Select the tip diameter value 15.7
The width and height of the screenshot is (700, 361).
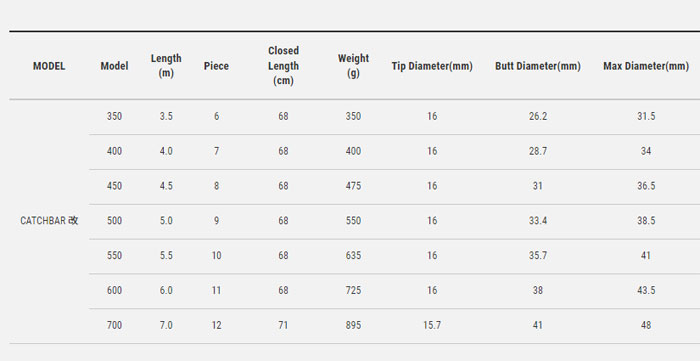tap(432, 325)
